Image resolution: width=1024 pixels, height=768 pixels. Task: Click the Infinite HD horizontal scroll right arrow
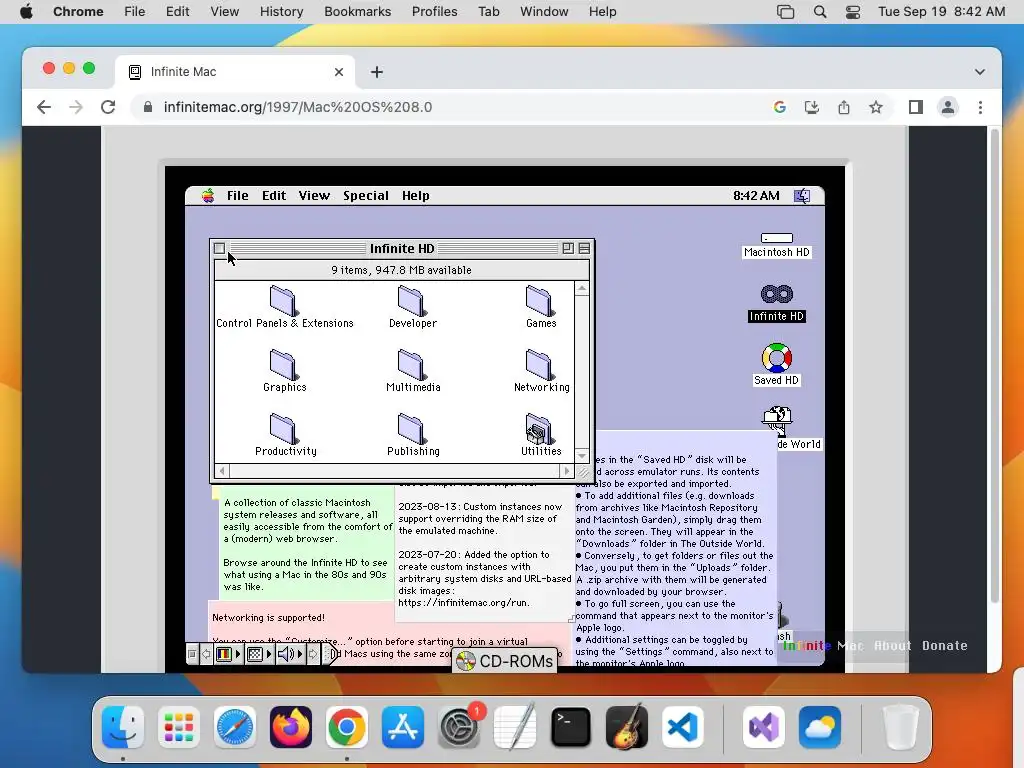coord(566,471)
